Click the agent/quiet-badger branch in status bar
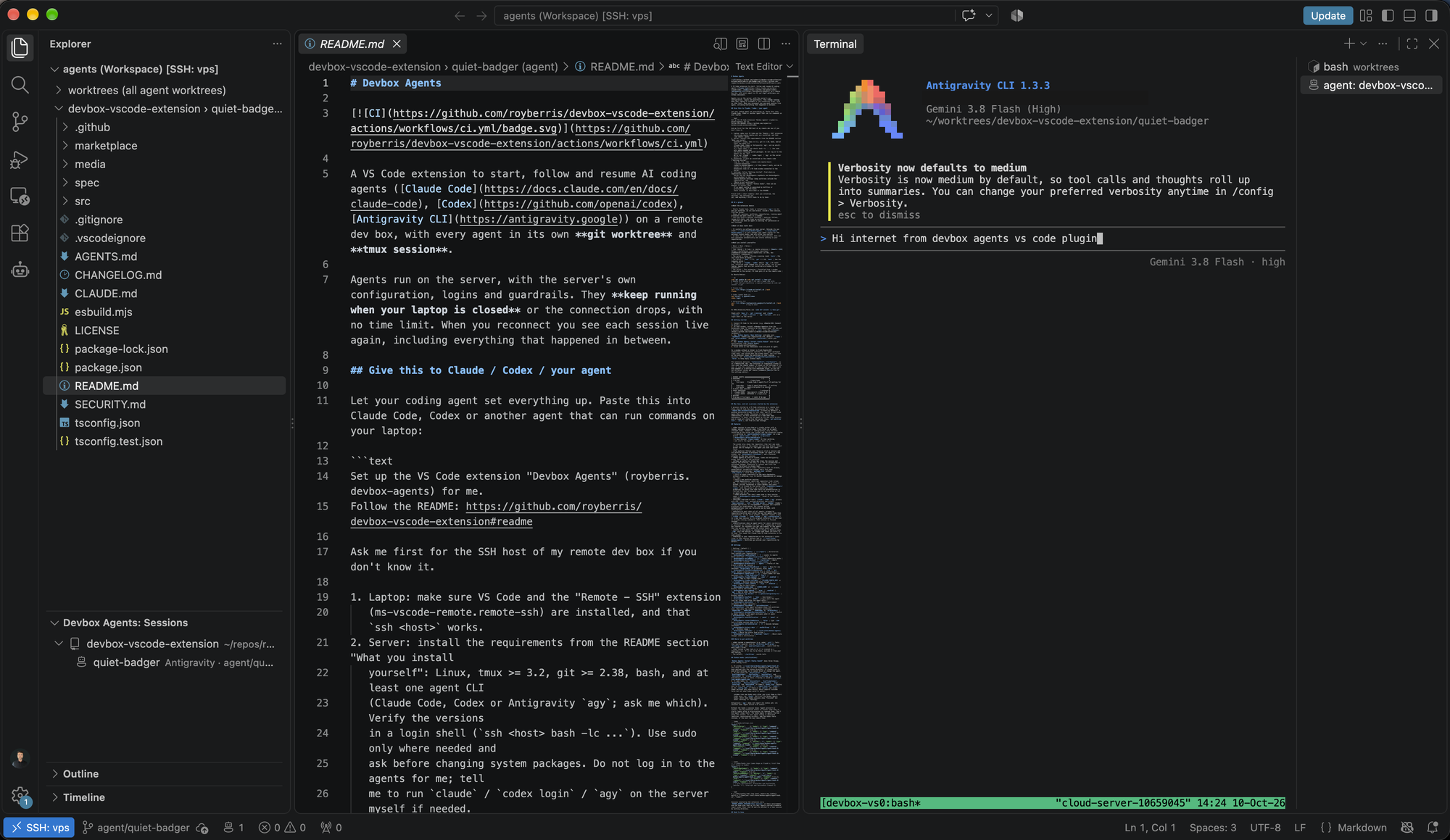Viewport: 1450px width, 840px height. [x=136, y=828]
